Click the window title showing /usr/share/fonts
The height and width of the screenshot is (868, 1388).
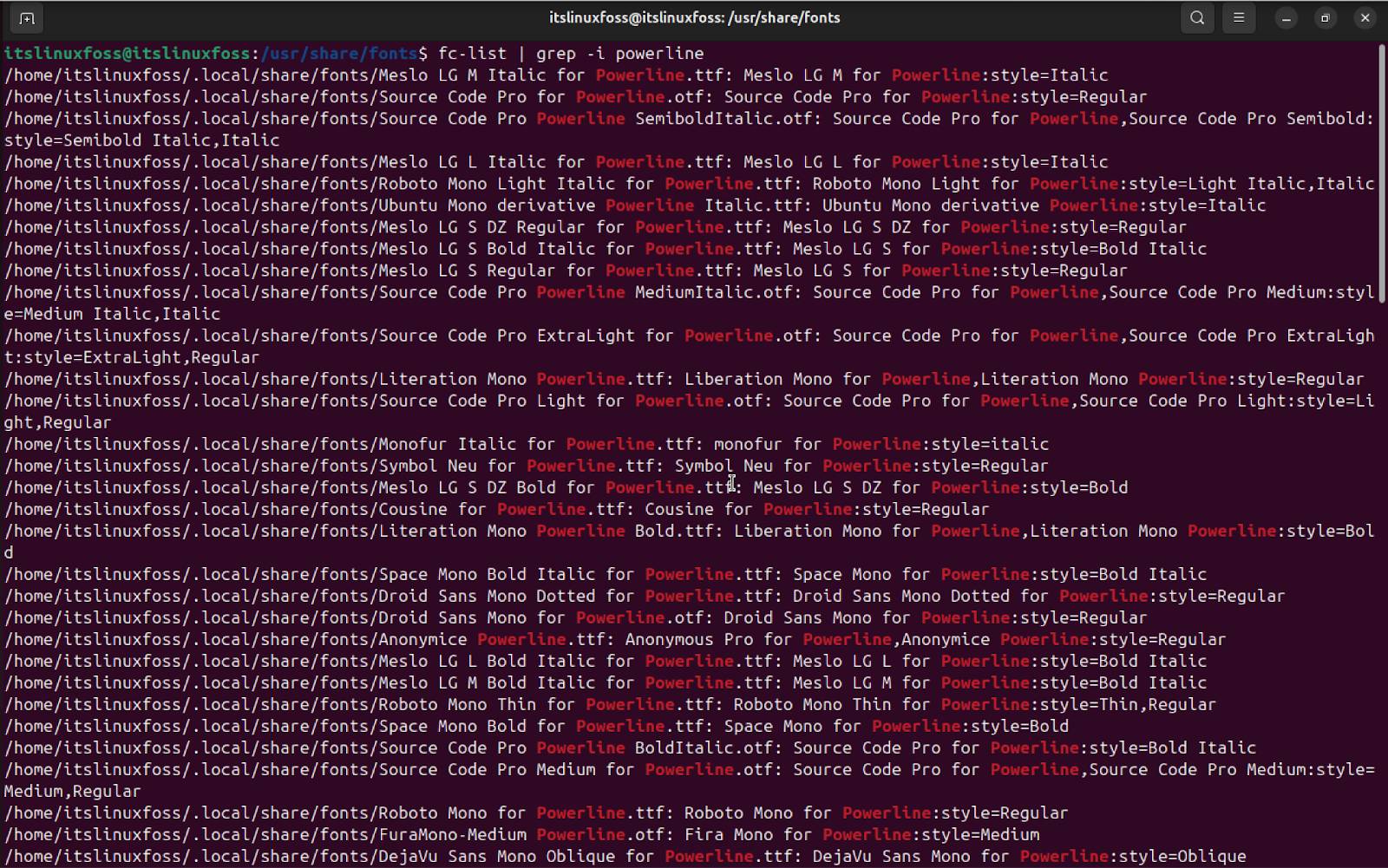[x=694, y=17]
